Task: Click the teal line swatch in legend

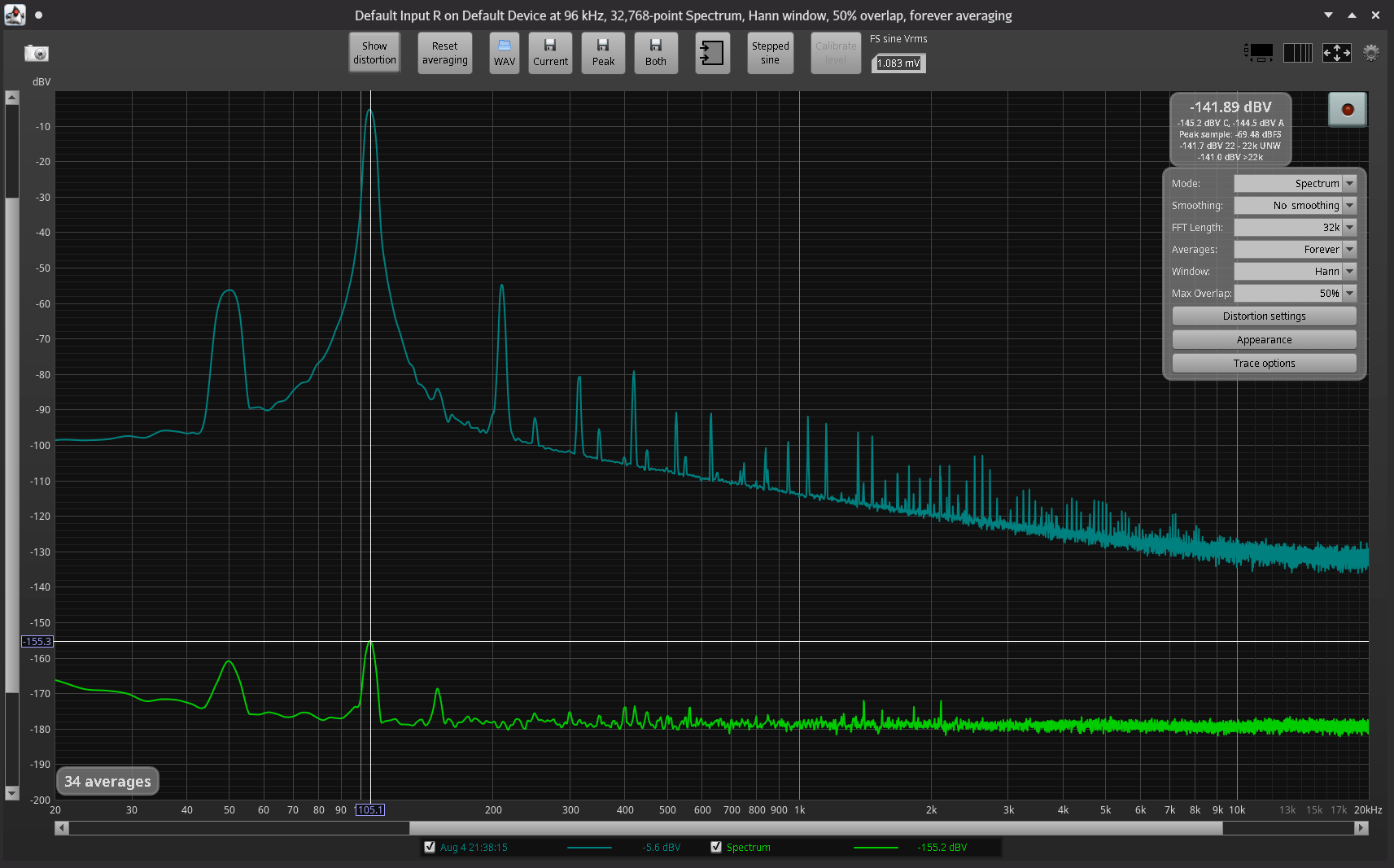Action: coord(589,848)
